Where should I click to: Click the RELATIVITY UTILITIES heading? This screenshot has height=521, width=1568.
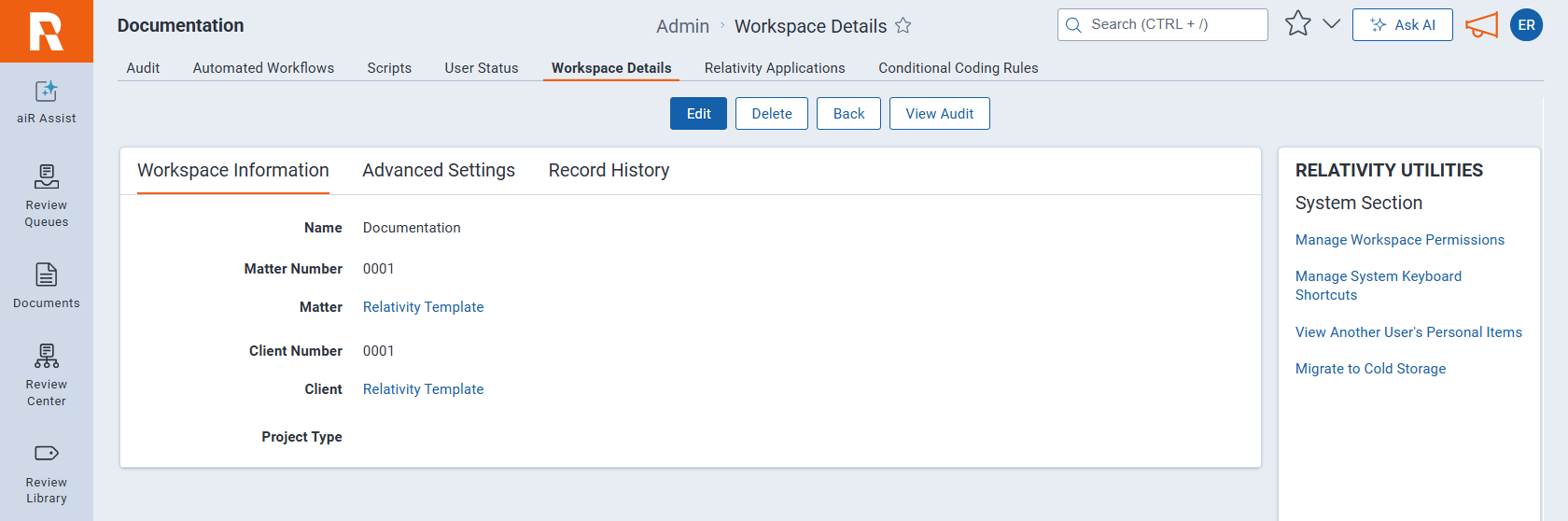[x=1389, y=170]
